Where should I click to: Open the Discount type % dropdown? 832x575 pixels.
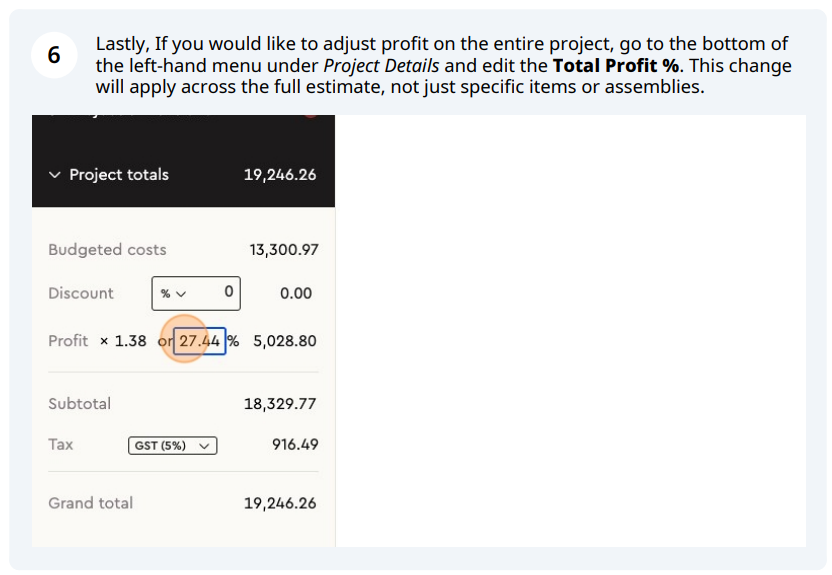pyautogui.click(x=174, y=293)
